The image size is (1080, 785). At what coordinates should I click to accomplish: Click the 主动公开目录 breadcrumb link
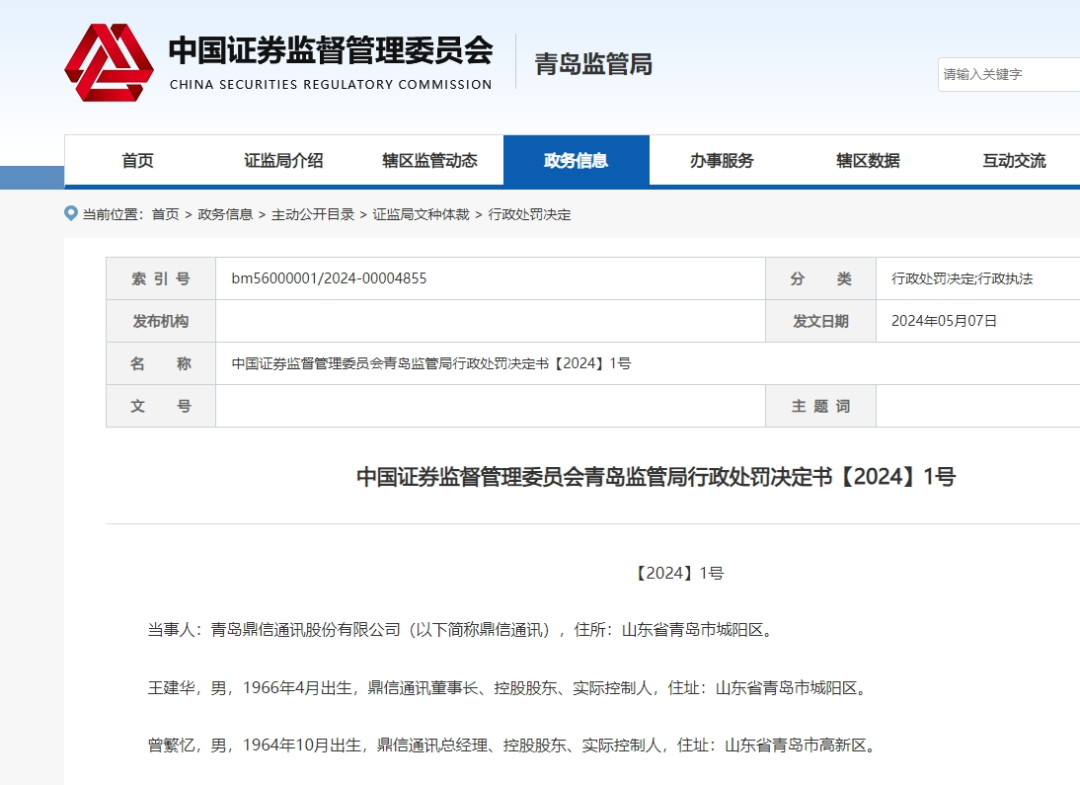click(x=313, y=214)
